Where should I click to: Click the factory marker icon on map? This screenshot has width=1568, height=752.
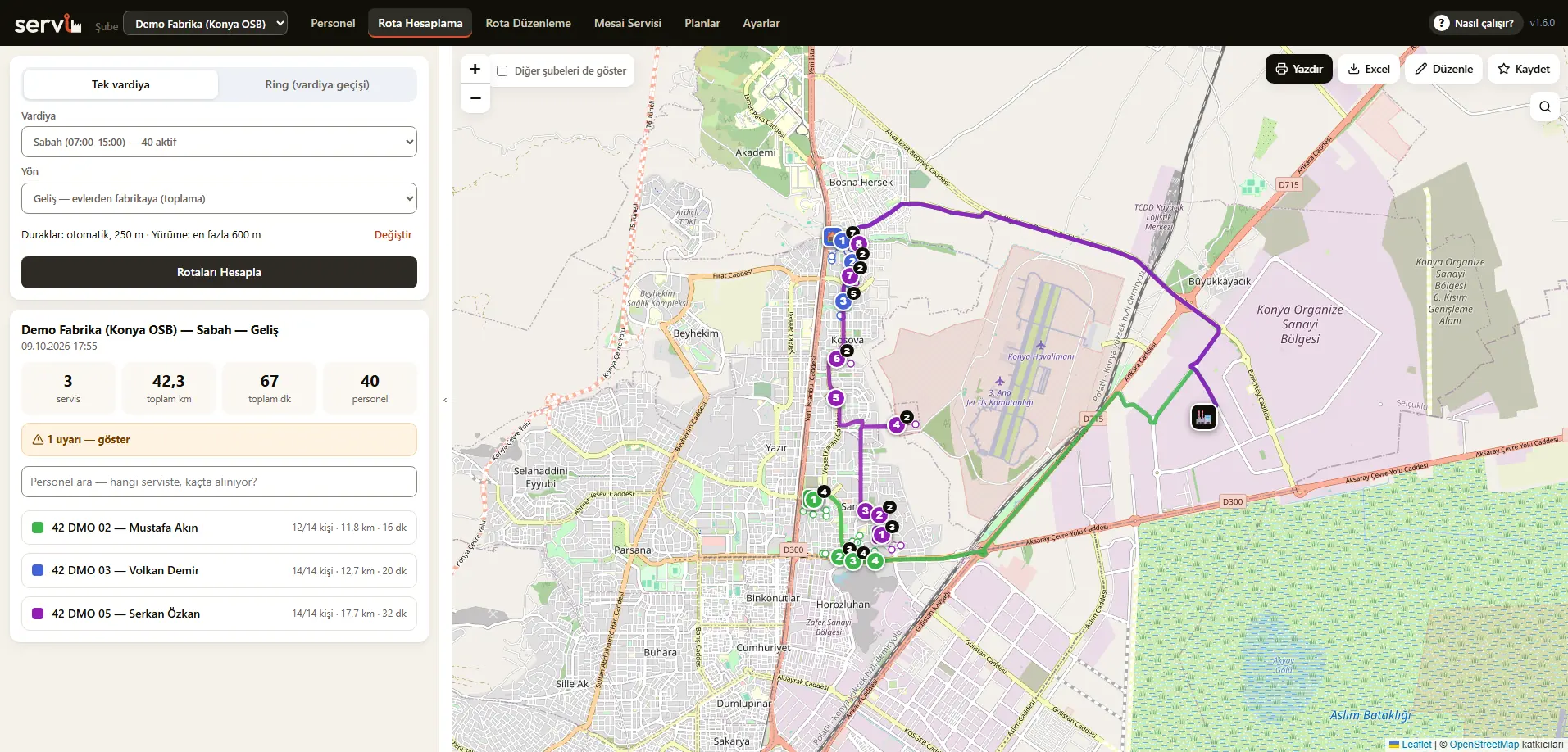(1203, 417)
